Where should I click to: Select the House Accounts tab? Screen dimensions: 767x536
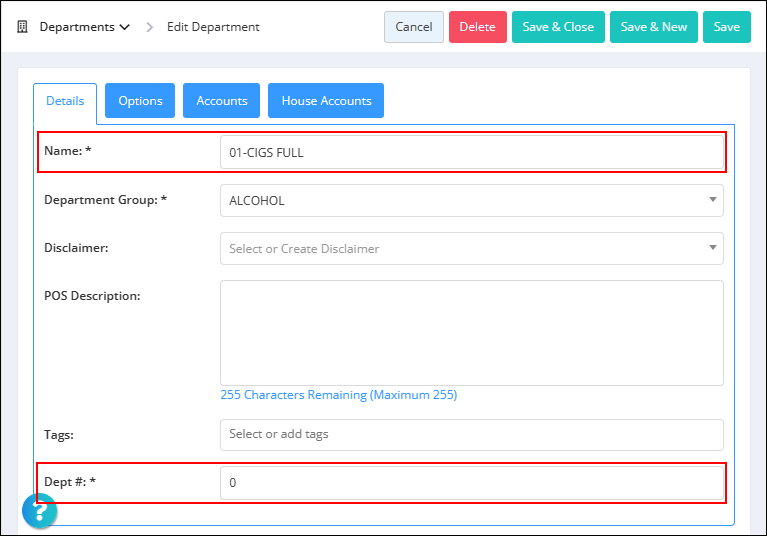[x=326, y=101]
